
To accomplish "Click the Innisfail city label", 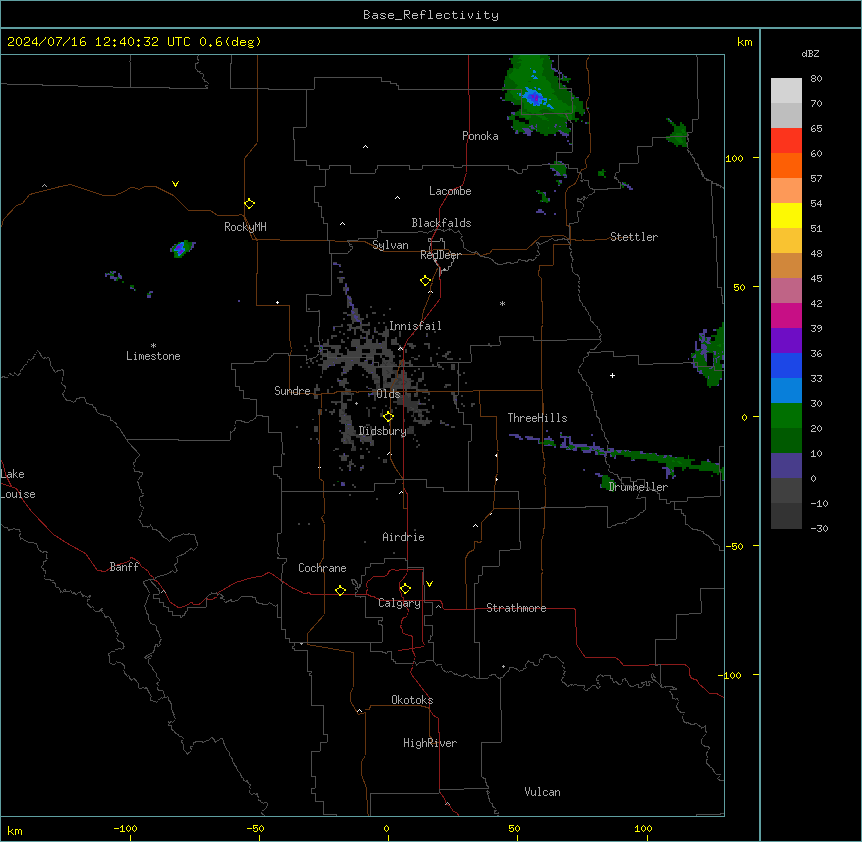I will [x=415, y=326].
